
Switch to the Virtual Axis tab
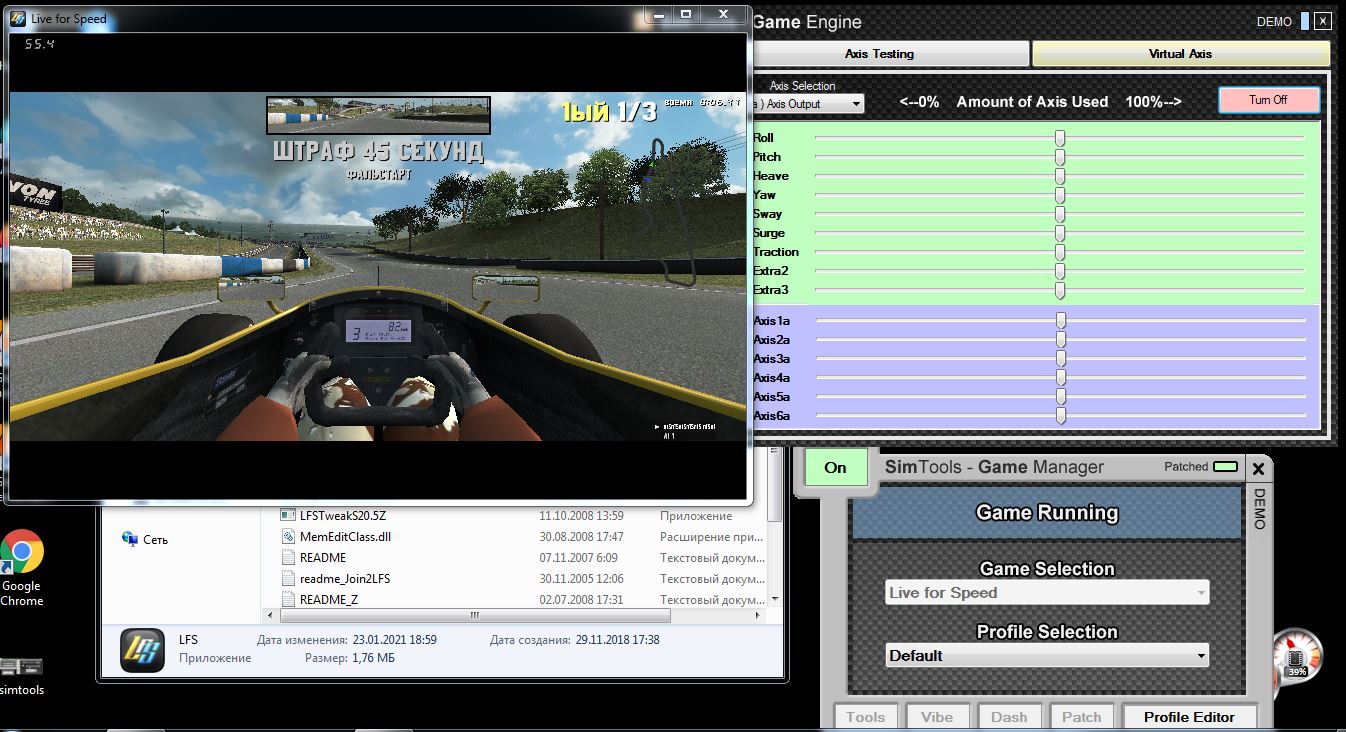[1180, 54]
